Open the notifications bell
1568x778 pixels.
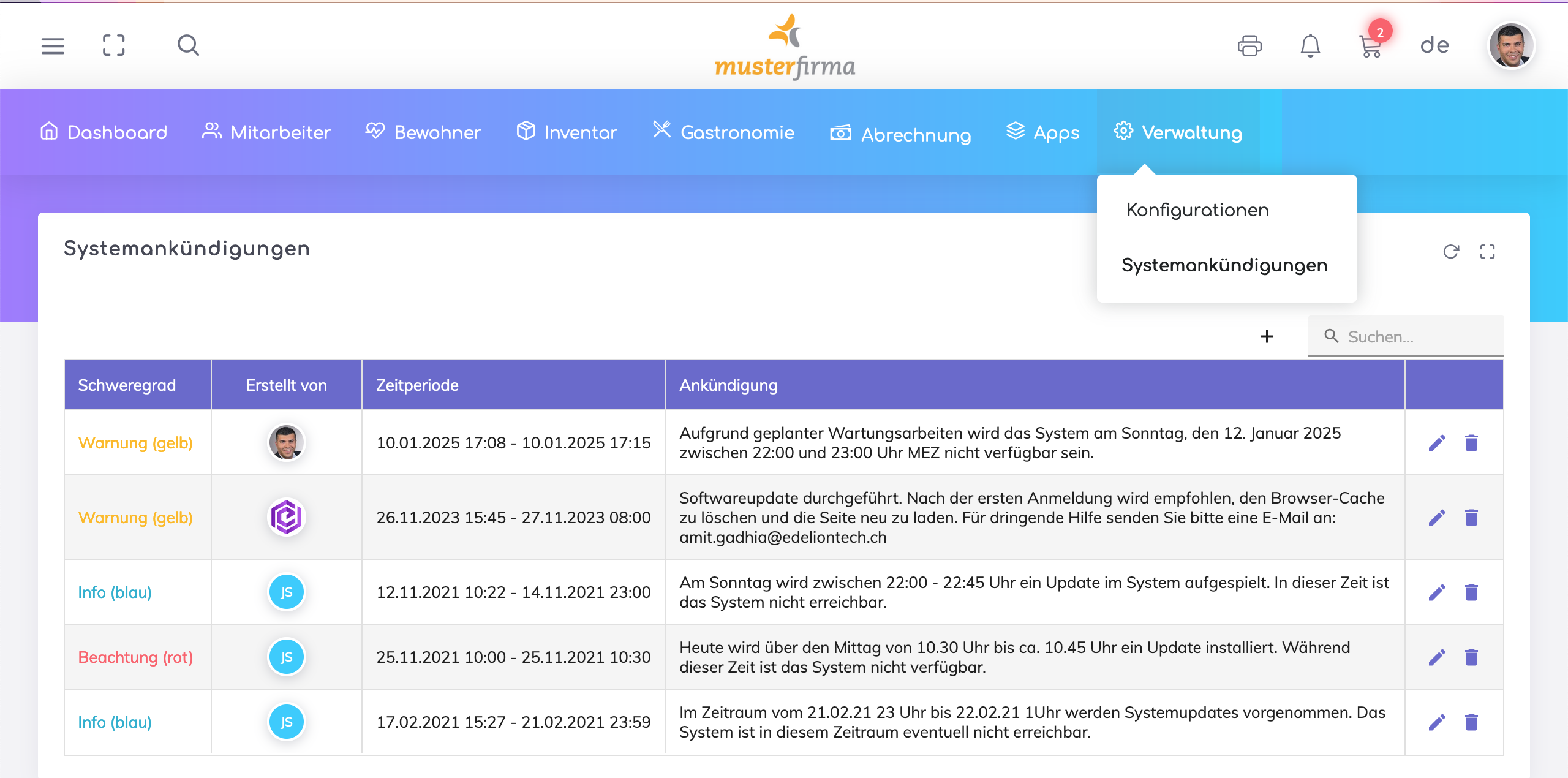1310,45
